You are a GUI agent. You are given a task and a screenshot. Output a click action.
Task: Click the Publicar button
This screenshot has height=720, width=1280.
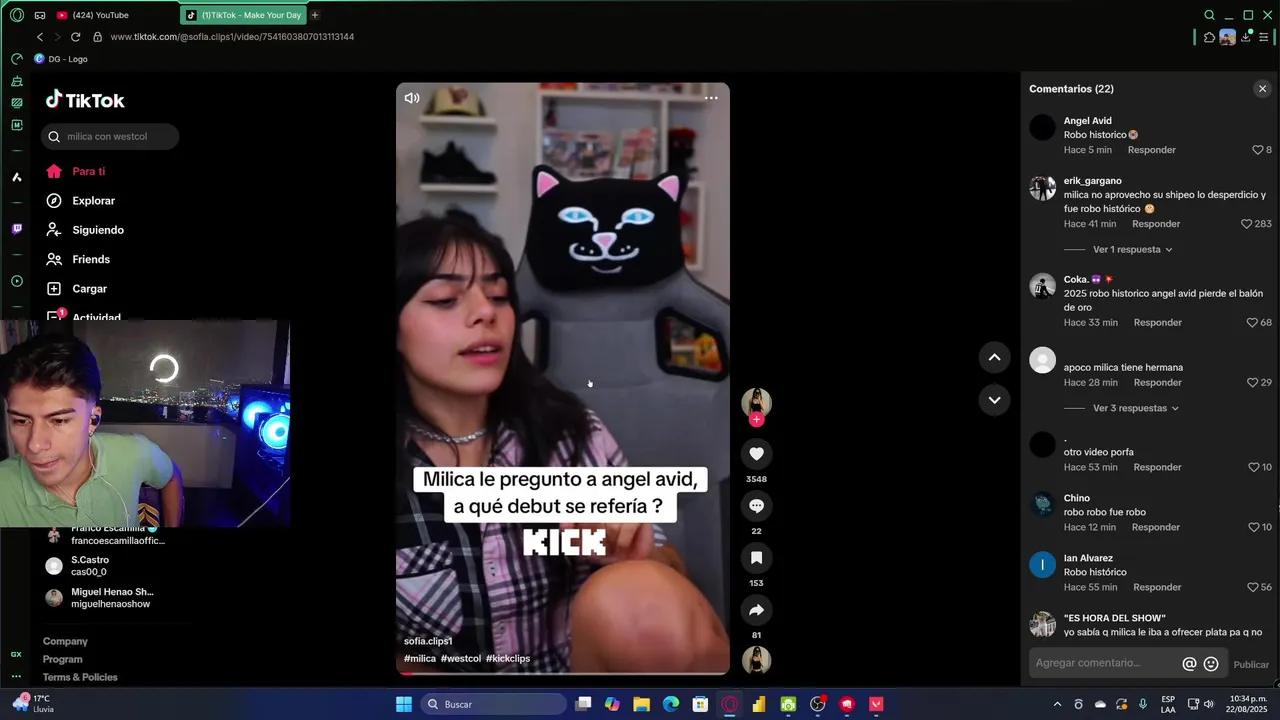pyautogui.click(x=1251, y=664)
